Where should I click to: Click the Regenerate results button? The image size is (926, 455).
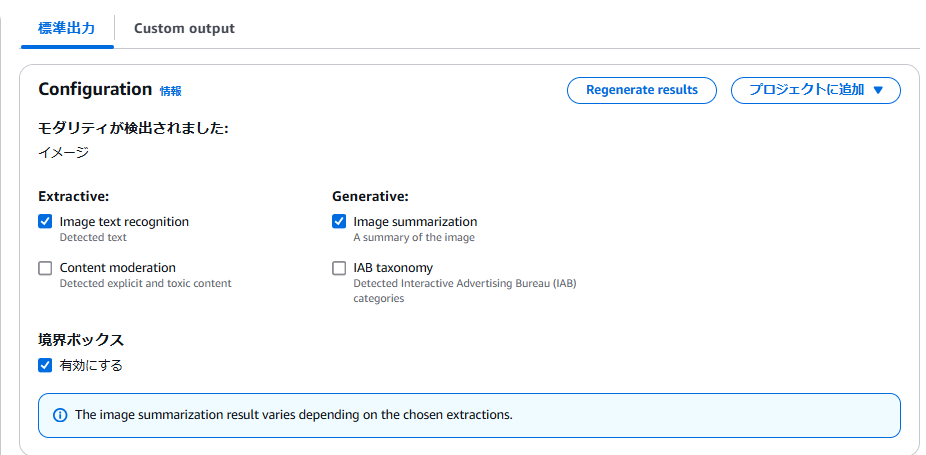(642, 90)
